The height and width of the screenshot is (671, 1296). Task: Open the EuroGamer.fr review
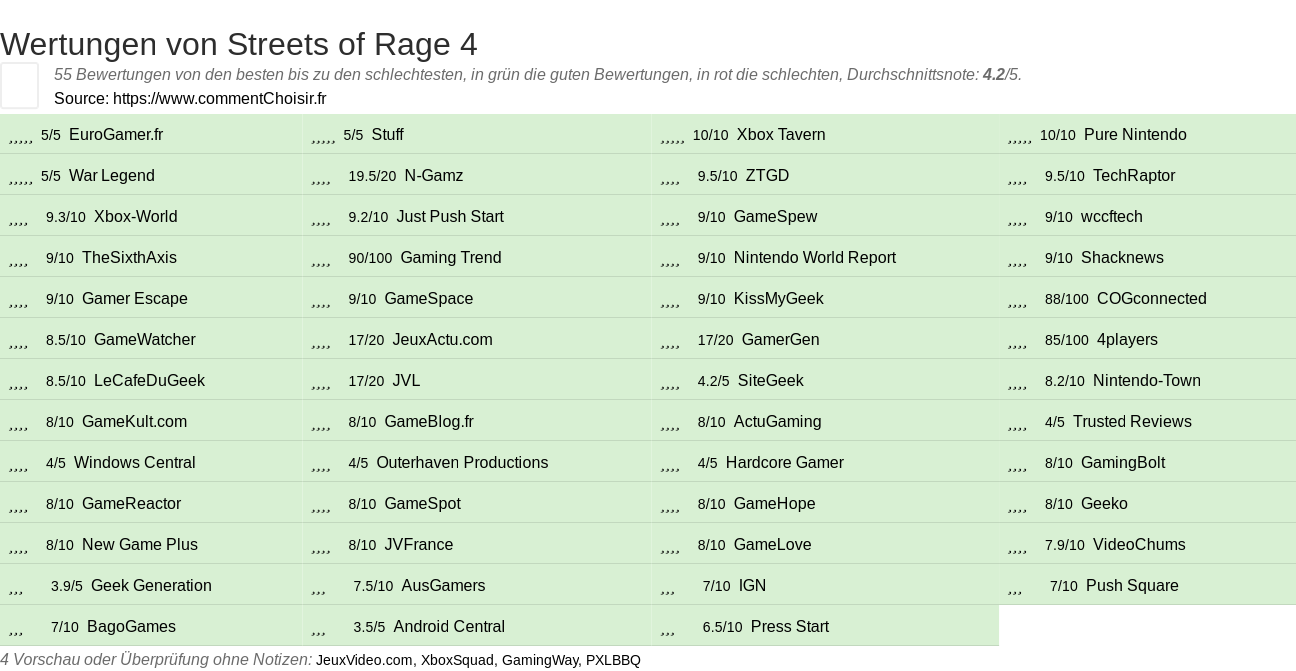coord(116,134)
